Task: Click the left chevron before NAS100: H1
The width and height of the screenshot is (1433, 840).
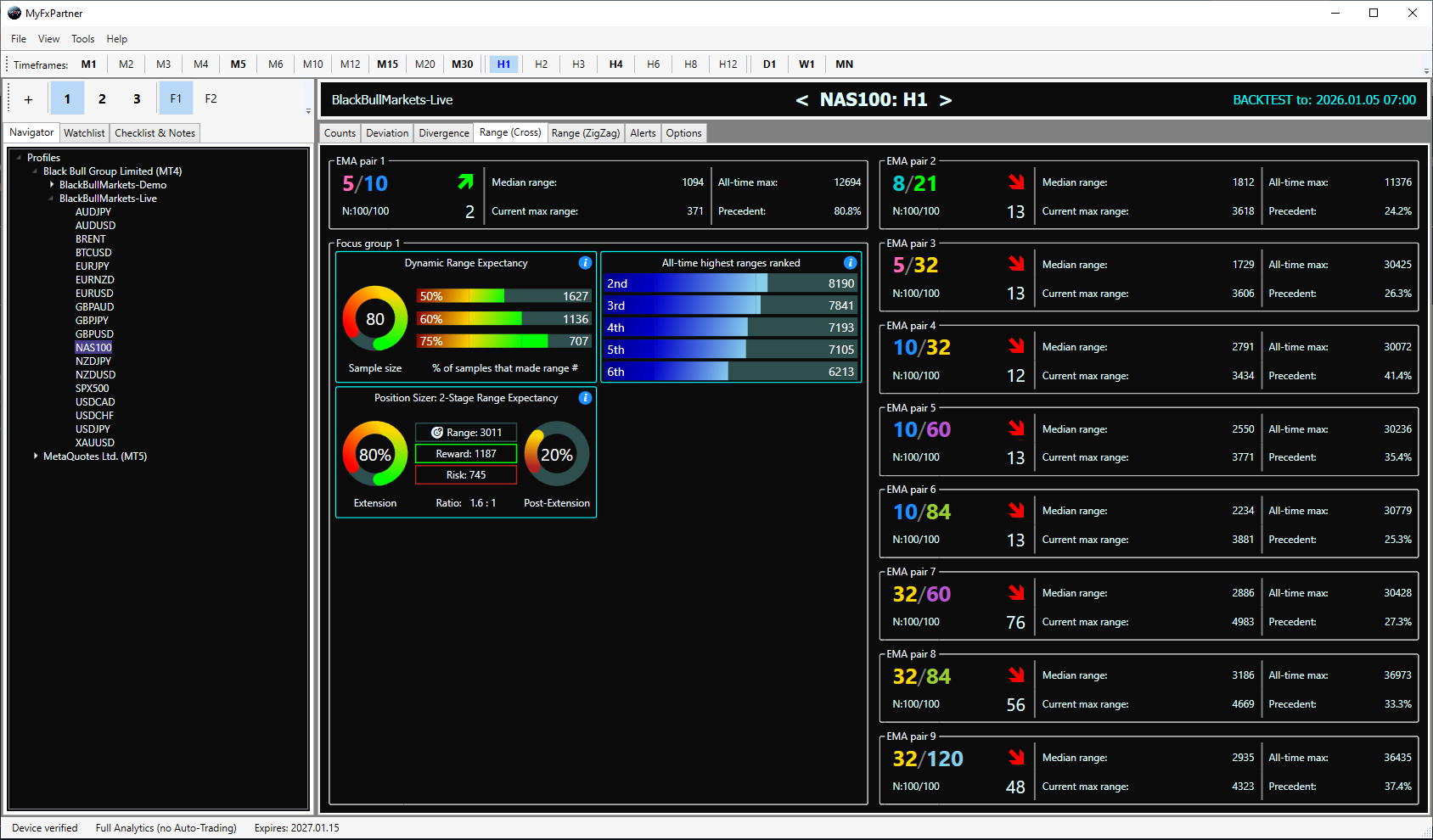Action: click(801, 99)
